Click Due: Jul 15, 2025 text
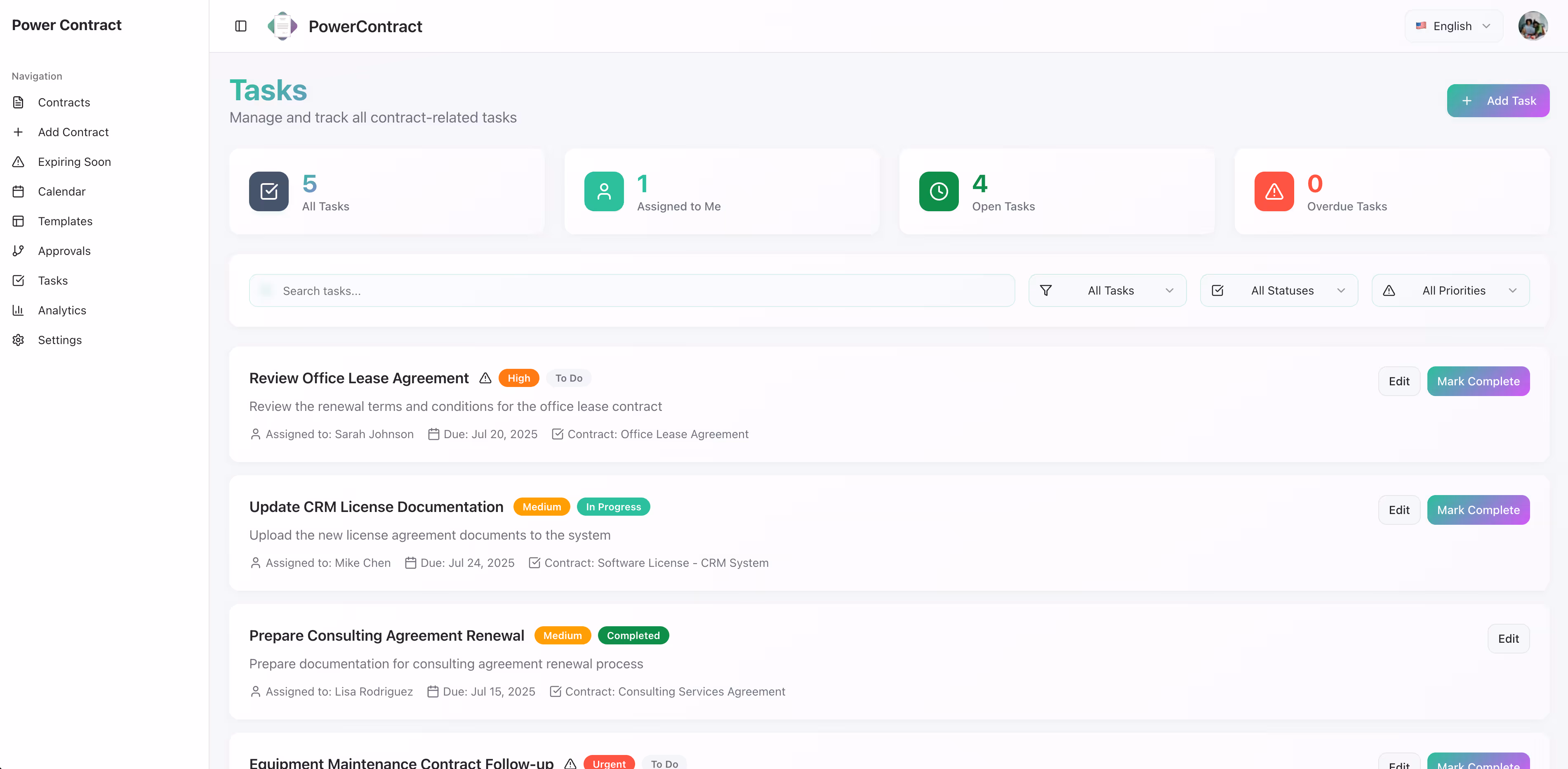Screen dimensions: 1568x769 click(489, 692)
